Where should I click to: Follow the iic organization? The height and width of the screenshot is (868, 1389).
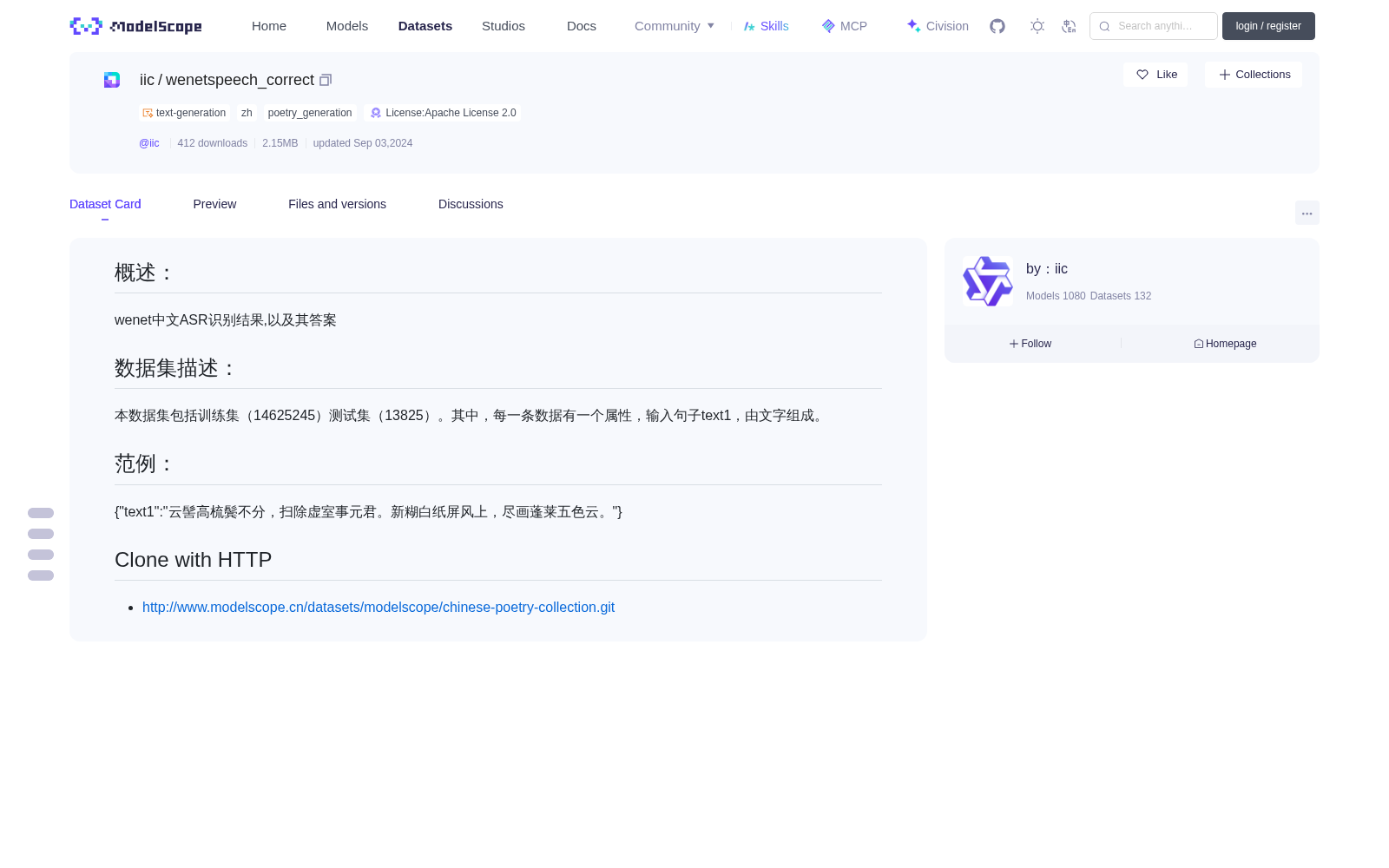coord(1030,344)
